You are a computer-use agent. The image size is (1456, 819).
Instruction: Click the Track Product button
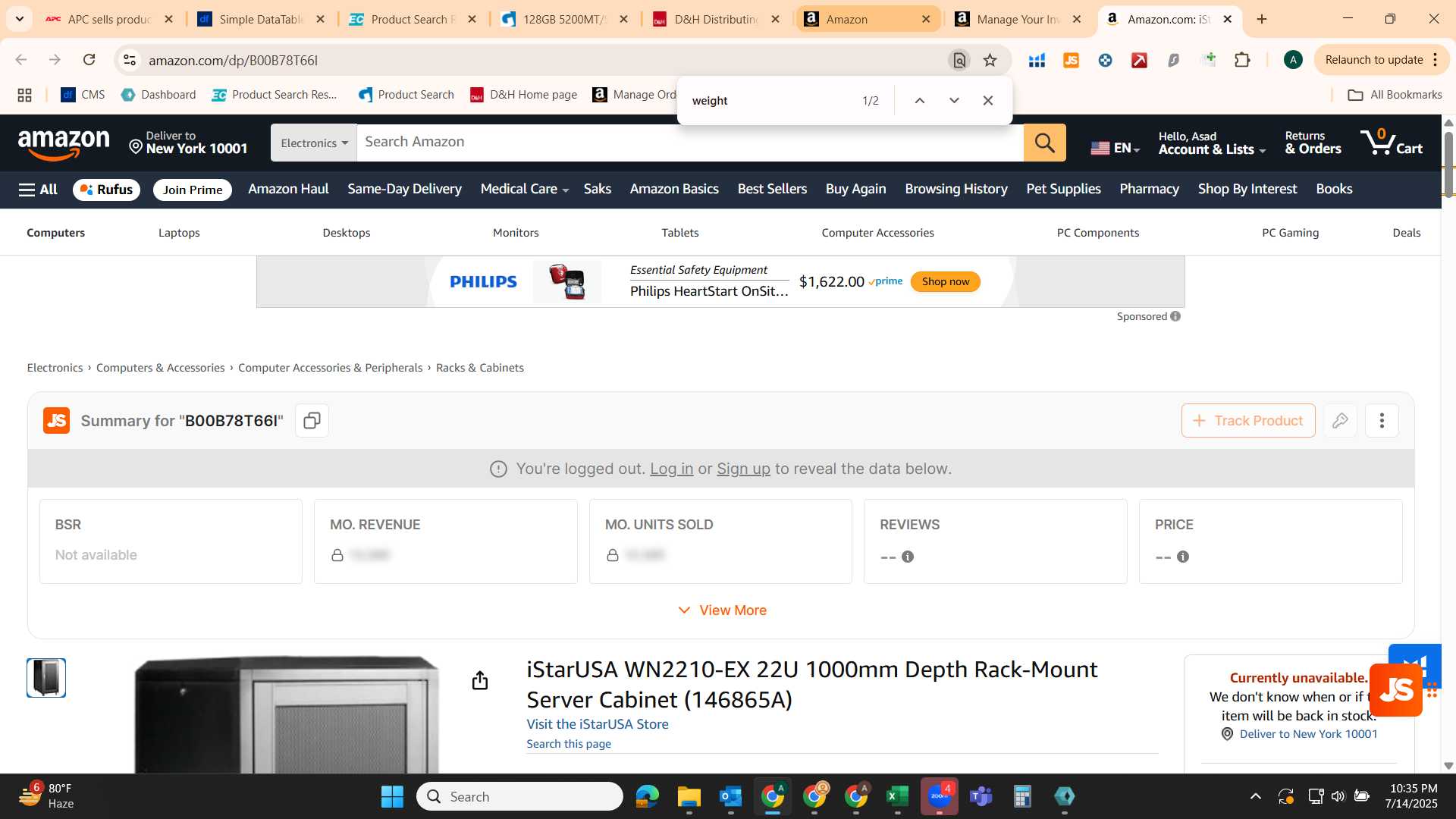click(x=1248, y=421)
